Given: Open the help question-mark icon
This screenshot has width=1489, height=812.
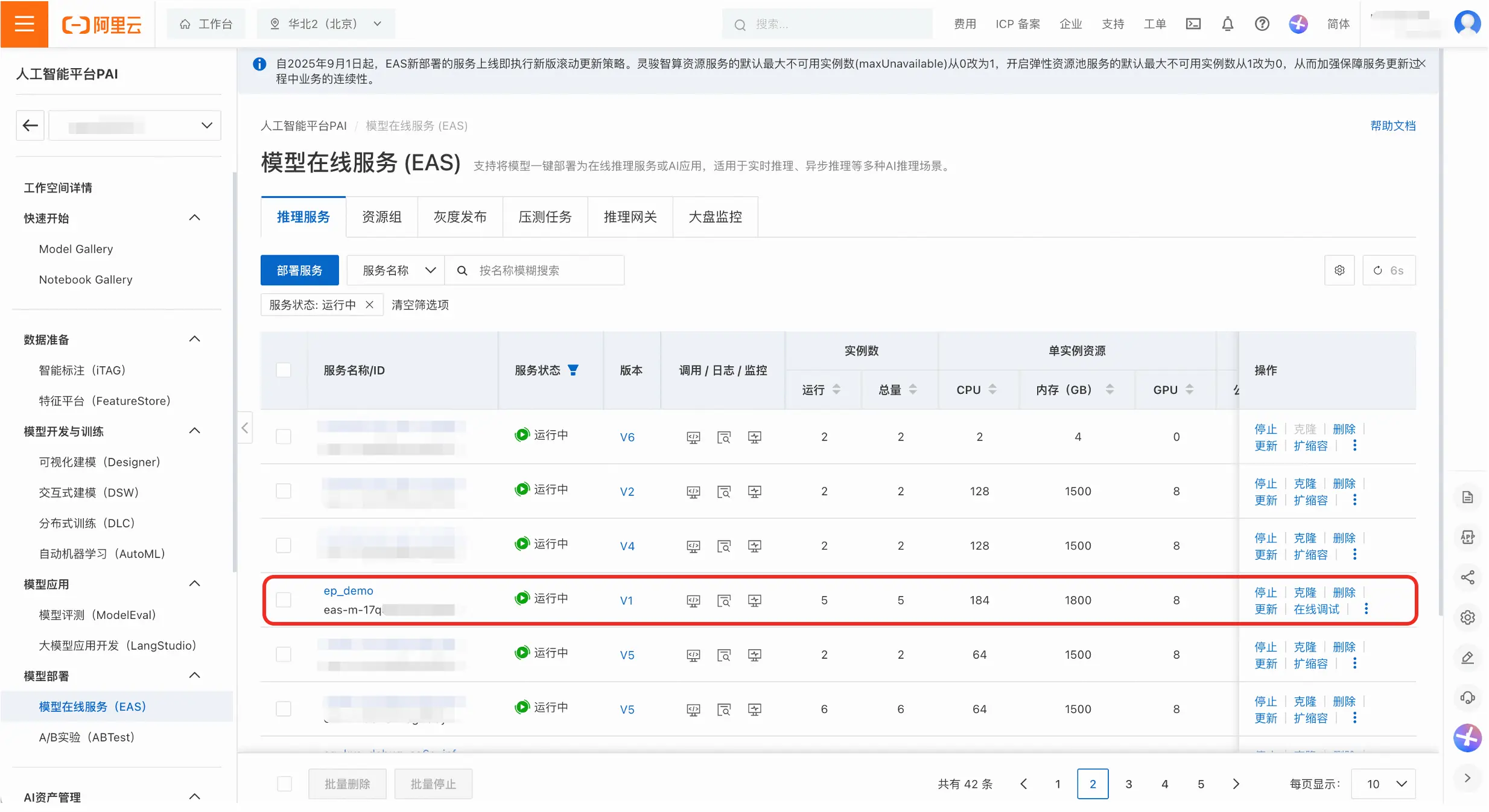Looking at the screenshot, I should [1262, 24].
